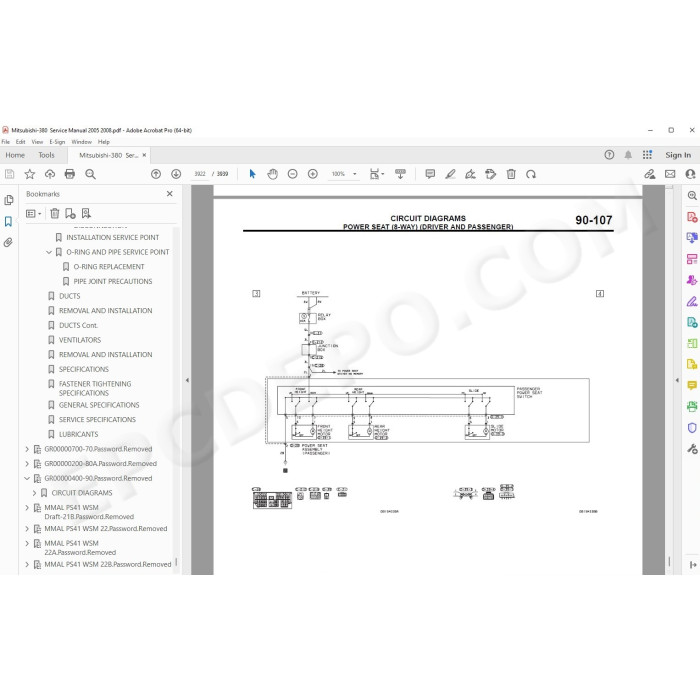The image size is (700, 700).
Task: Open Help question mark icon
Action: [x=609, y=155]
